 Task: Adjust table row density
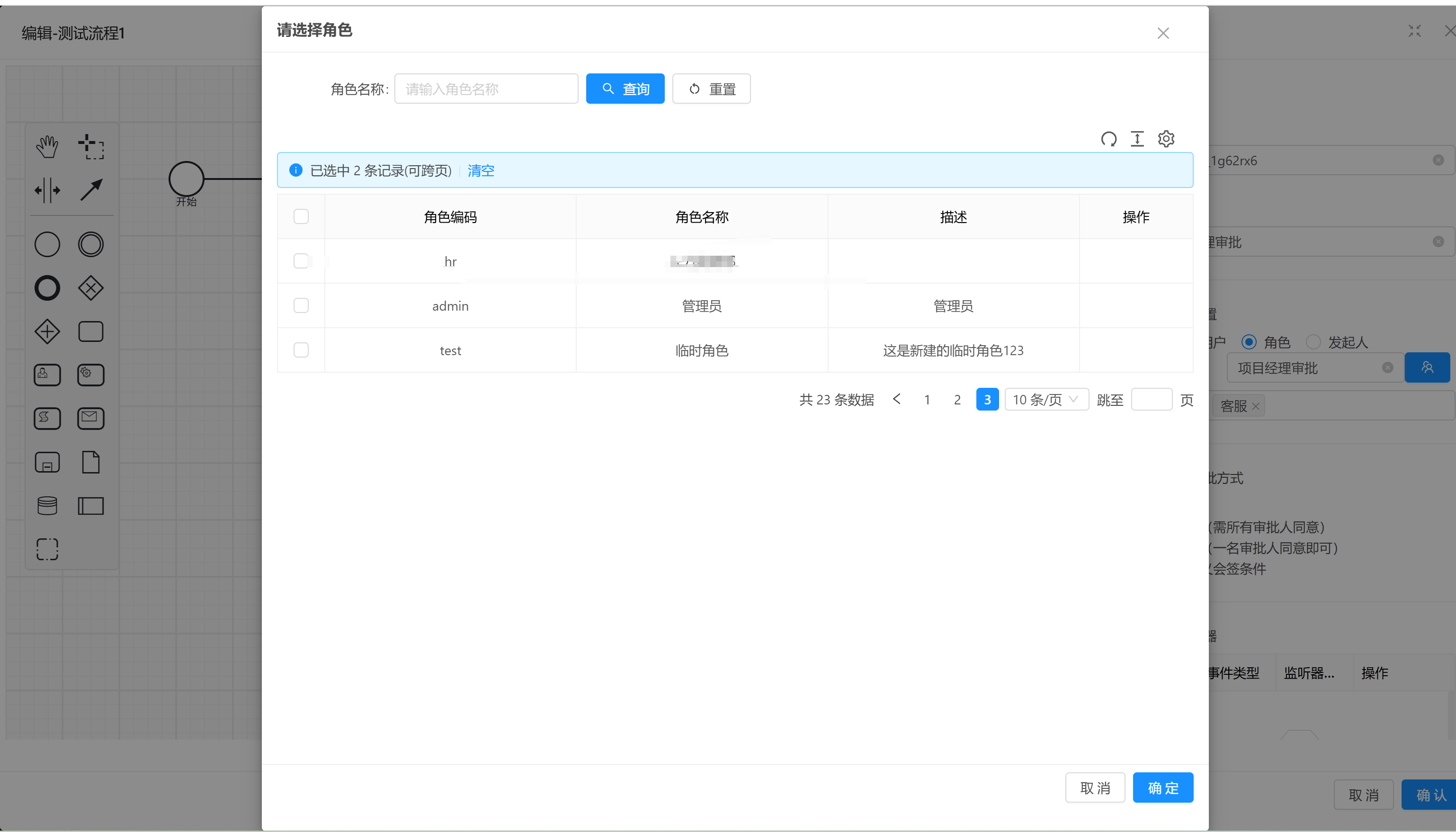(1137, 139)
